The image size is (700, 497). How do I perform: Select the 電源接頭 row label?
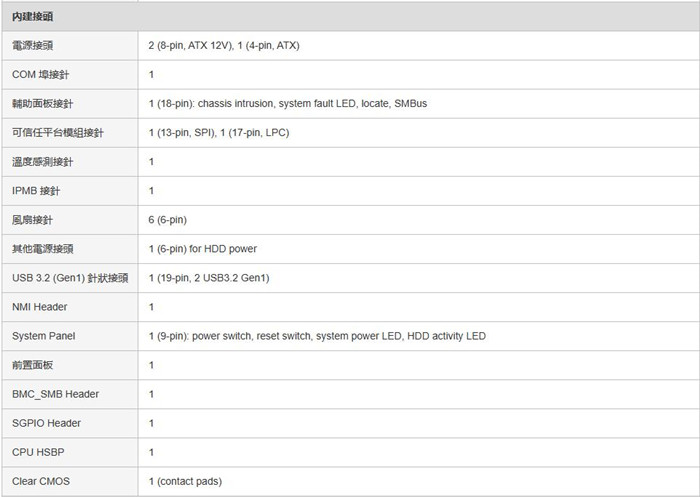pyautogui.click(x=33, y=46)
